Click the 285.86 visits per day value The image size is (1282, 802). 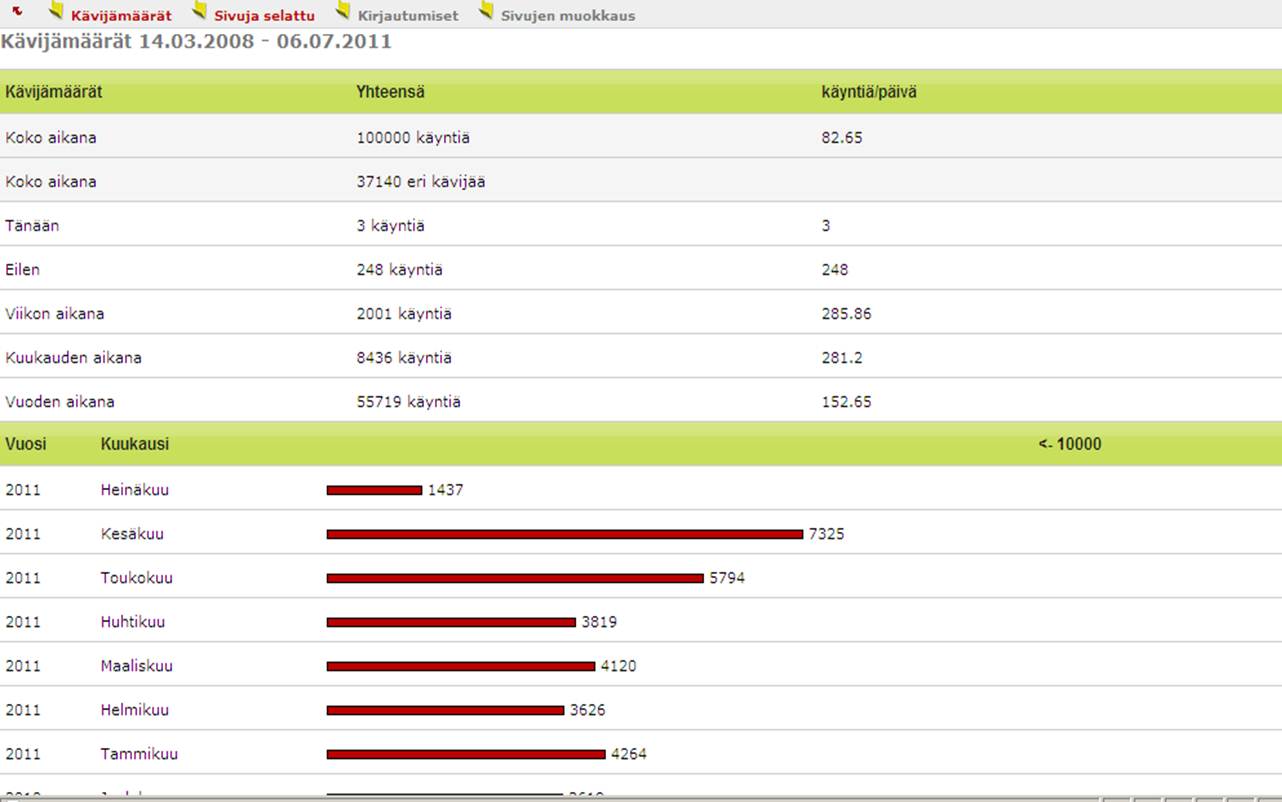click(x=846, y=314)
